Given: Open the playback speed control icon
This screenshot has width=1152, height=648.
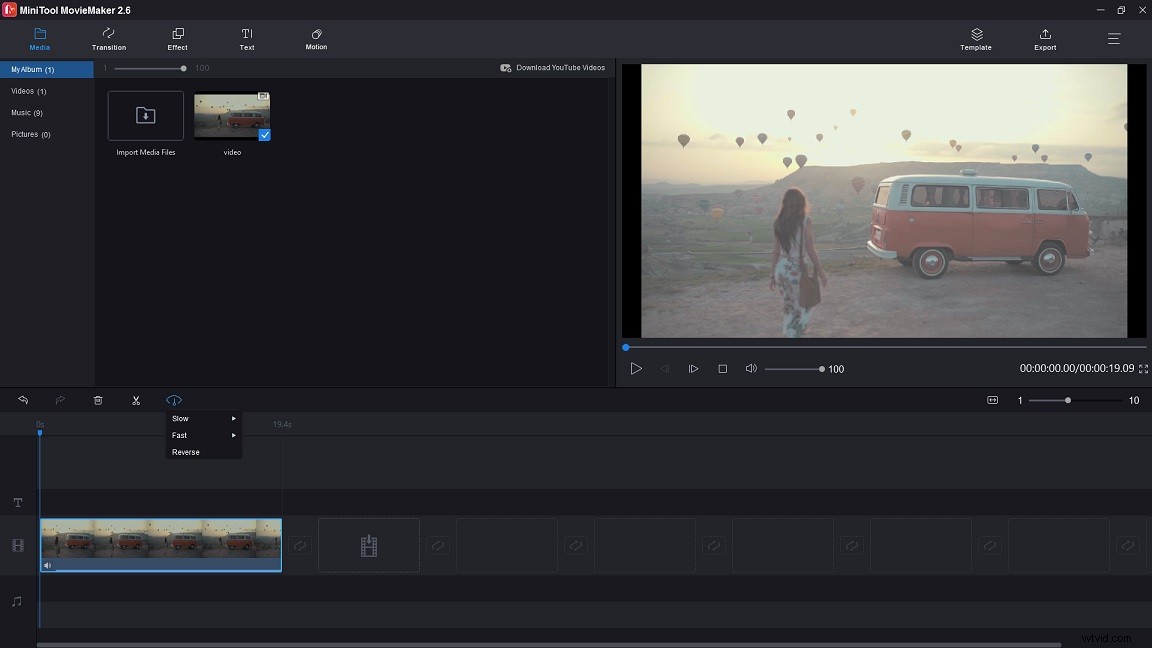Looking at the screenshot, I should tap(174, 400).
